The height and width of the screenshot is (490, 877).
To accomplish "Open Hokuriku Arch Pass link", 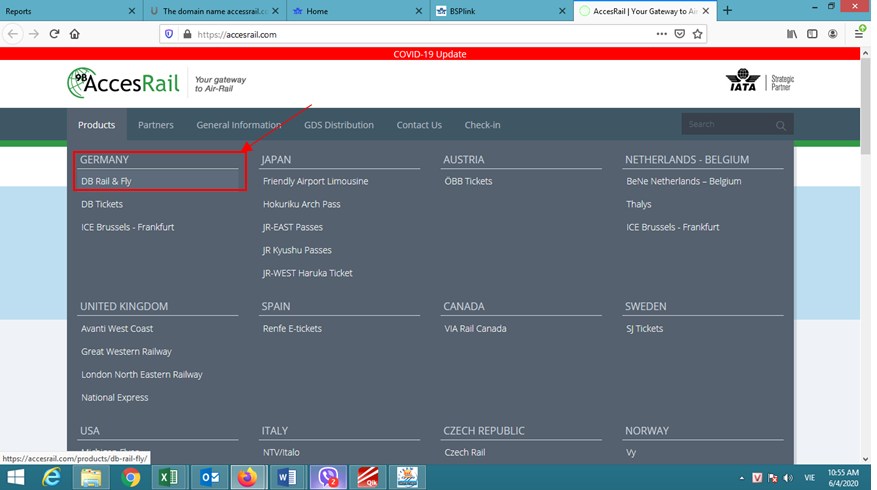I will click(x=301, y=204).
